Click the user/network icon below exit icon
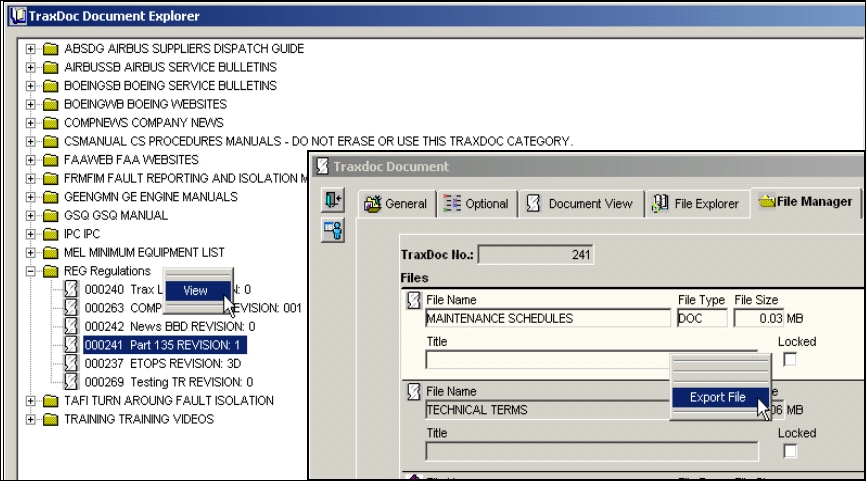Image resolution: width=866 pixels, height=481 pixels. coord(333,230)
